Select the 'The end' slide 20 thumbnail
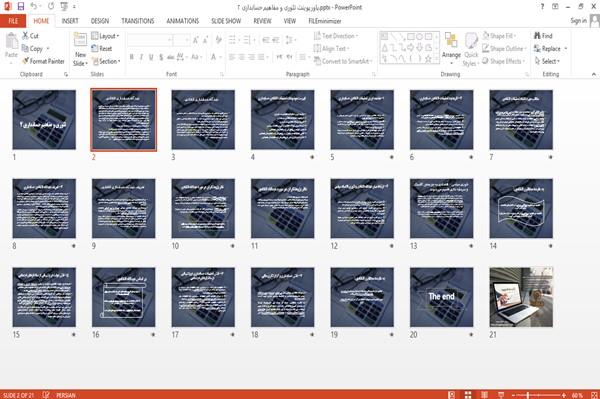This screenshot has width=600, height=399. [441, 297]
